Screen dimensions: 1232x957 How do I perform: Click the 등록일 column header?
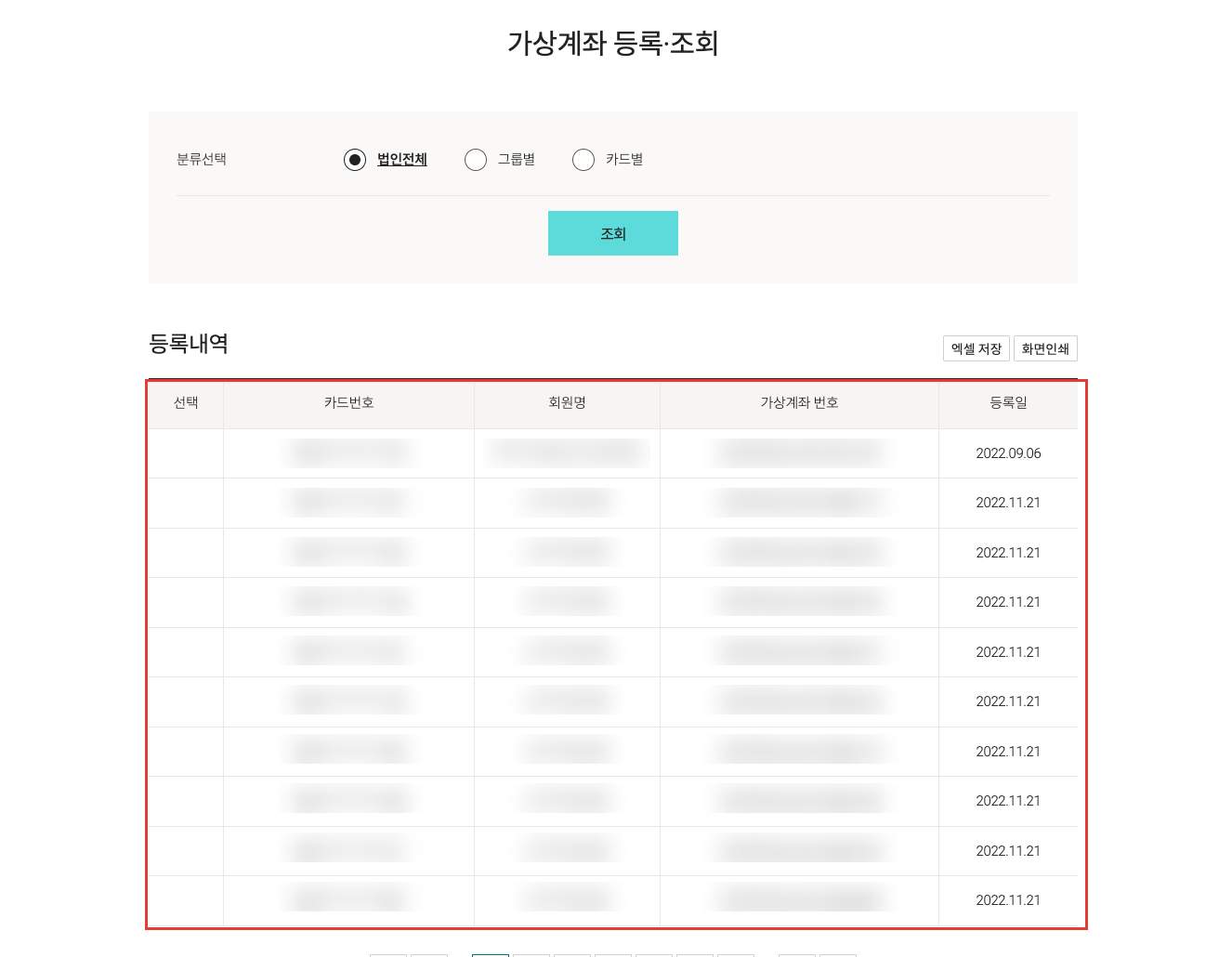(x=1008, y=402)
